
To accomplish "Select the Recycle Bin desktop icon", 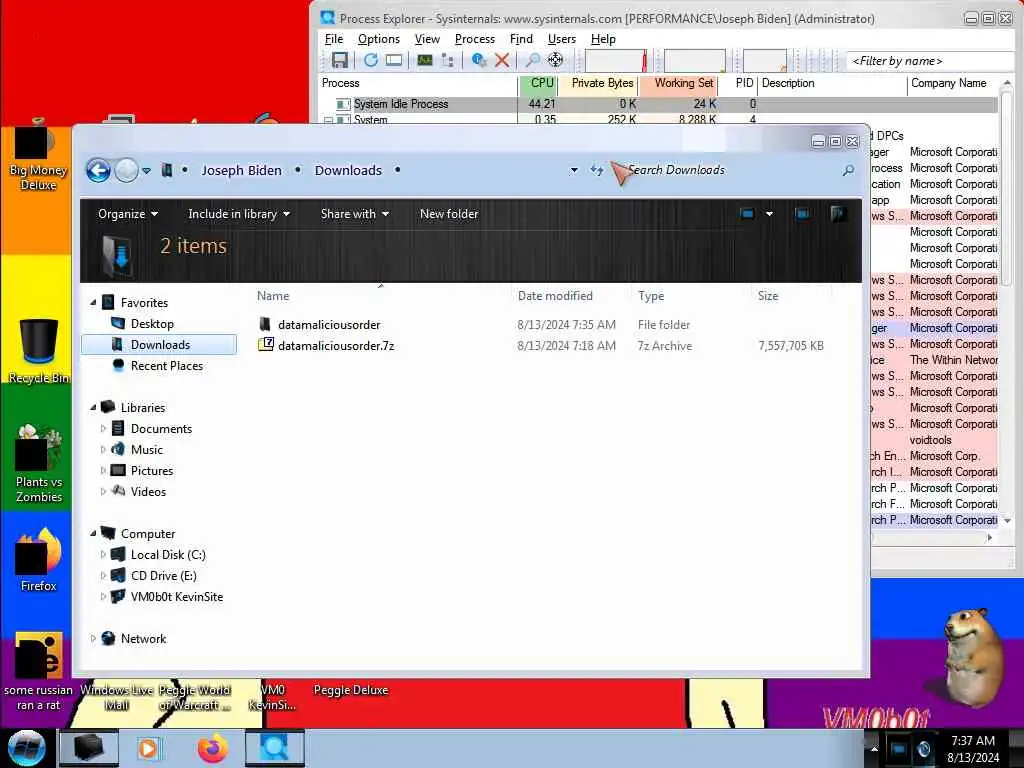I will (38, 351).
